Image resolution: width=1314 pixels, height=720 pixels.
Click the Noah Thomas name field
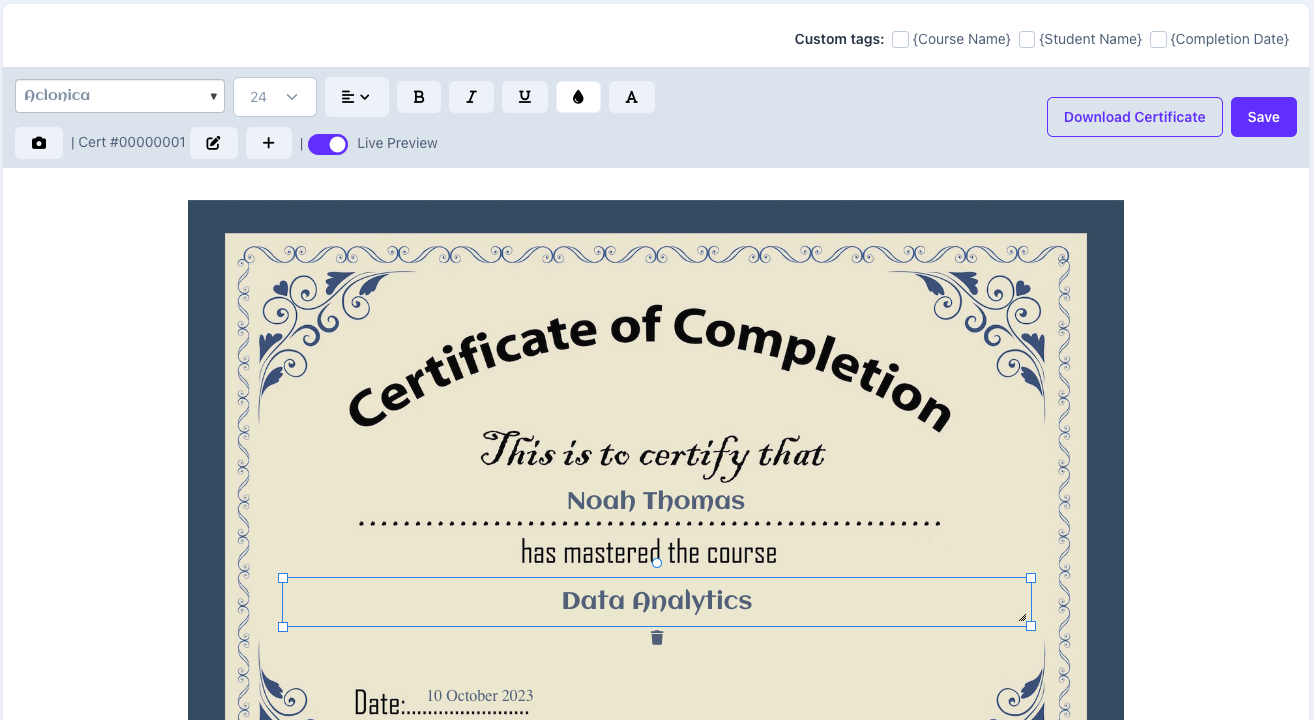655,499
